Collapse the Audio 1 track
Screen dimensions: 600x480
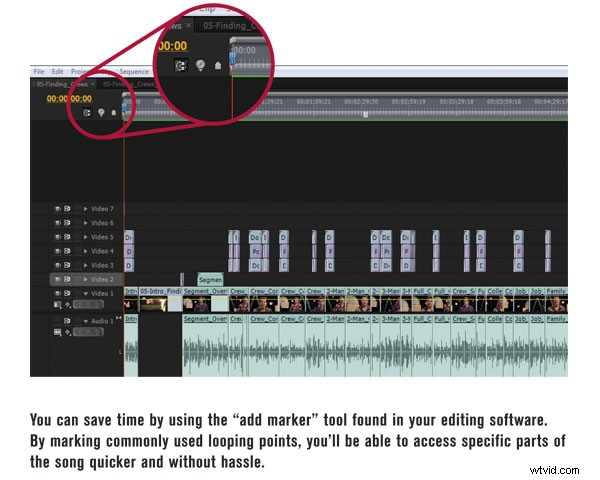(86, 321)
